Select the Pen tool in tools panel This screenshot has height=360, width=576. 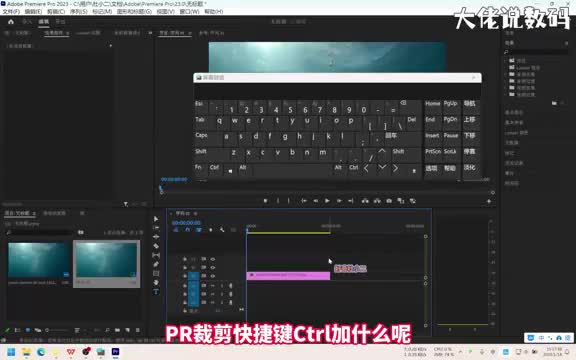pyautogui.click(x=156, y=264)
